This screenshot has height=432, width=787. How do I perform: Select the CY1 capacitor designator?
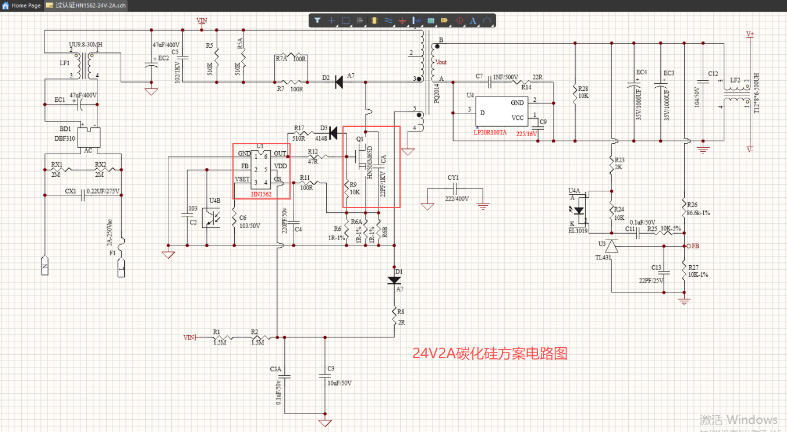(453, 178)
